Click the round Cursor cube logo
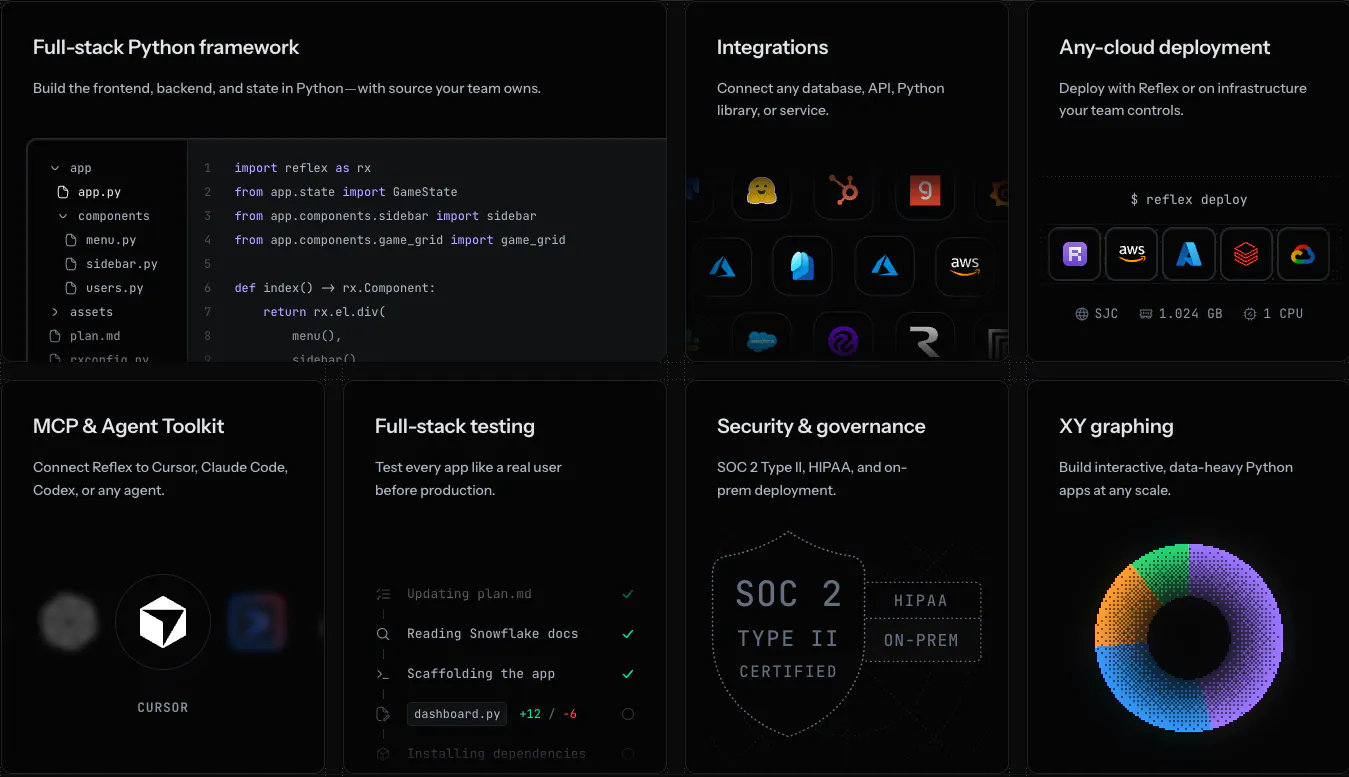This screenshot has width=1349, height=777. [x=163, y=622]
